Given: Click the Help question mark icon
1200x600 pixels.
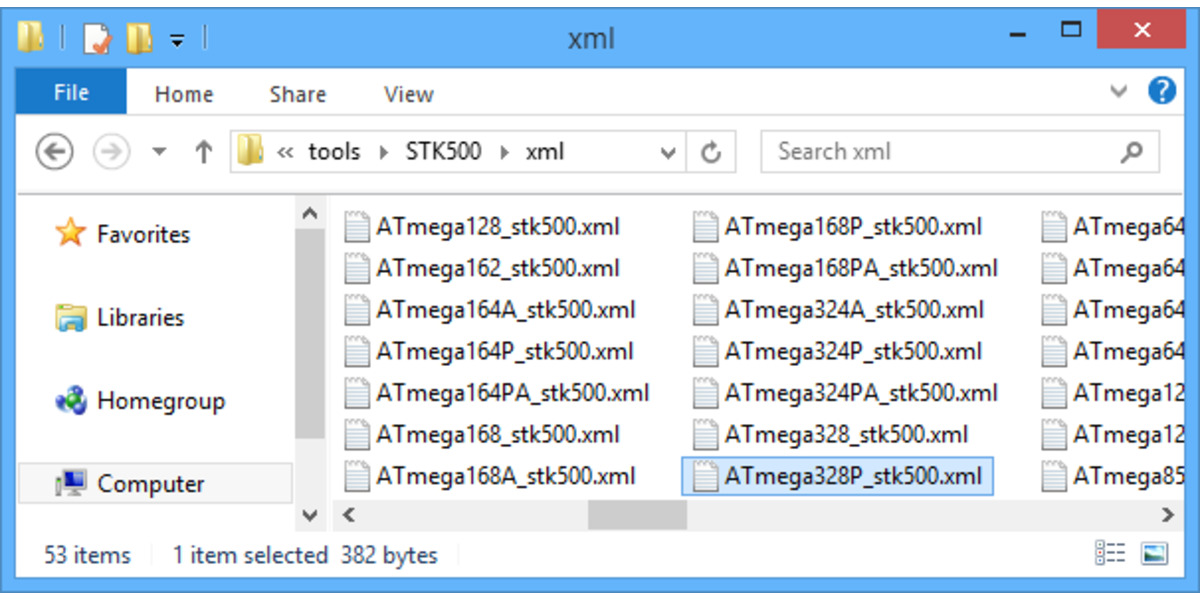Looking at the screenshot, I should (1163, 91).
